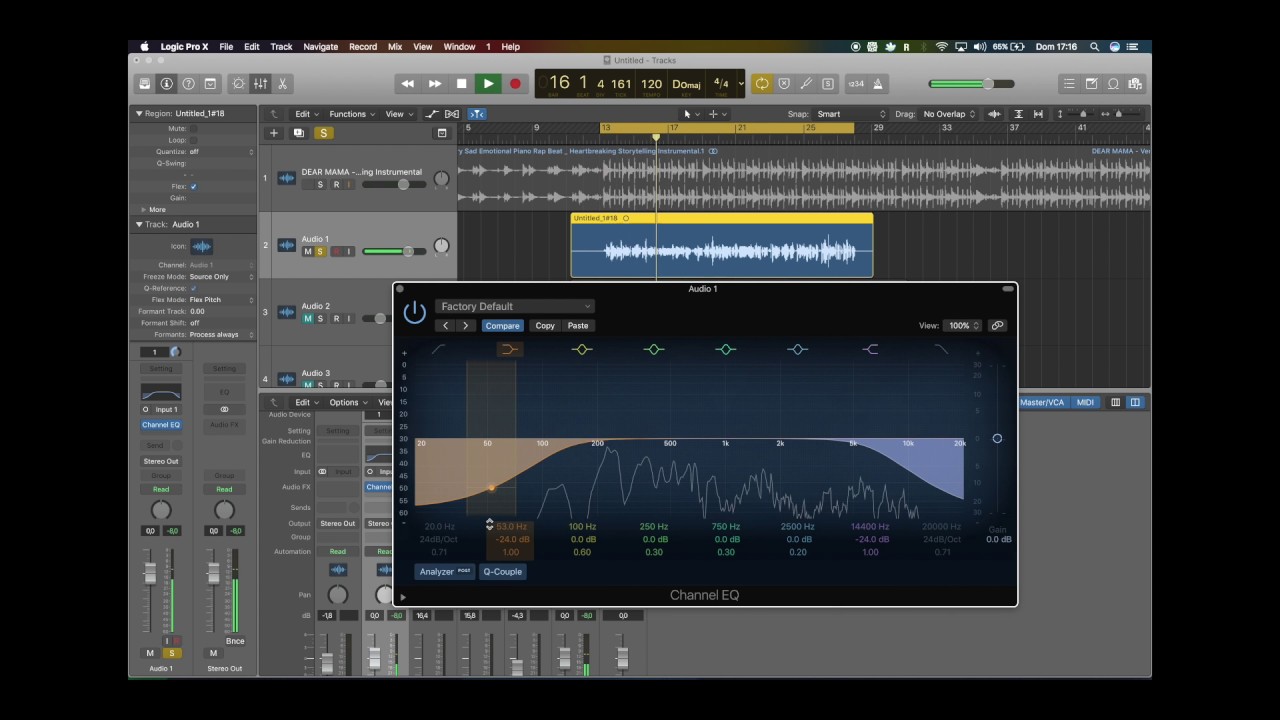Toggle Q-Couple in Channel EQ
The height and width of the screenshot is (720, 1280).
coord(502,572)
